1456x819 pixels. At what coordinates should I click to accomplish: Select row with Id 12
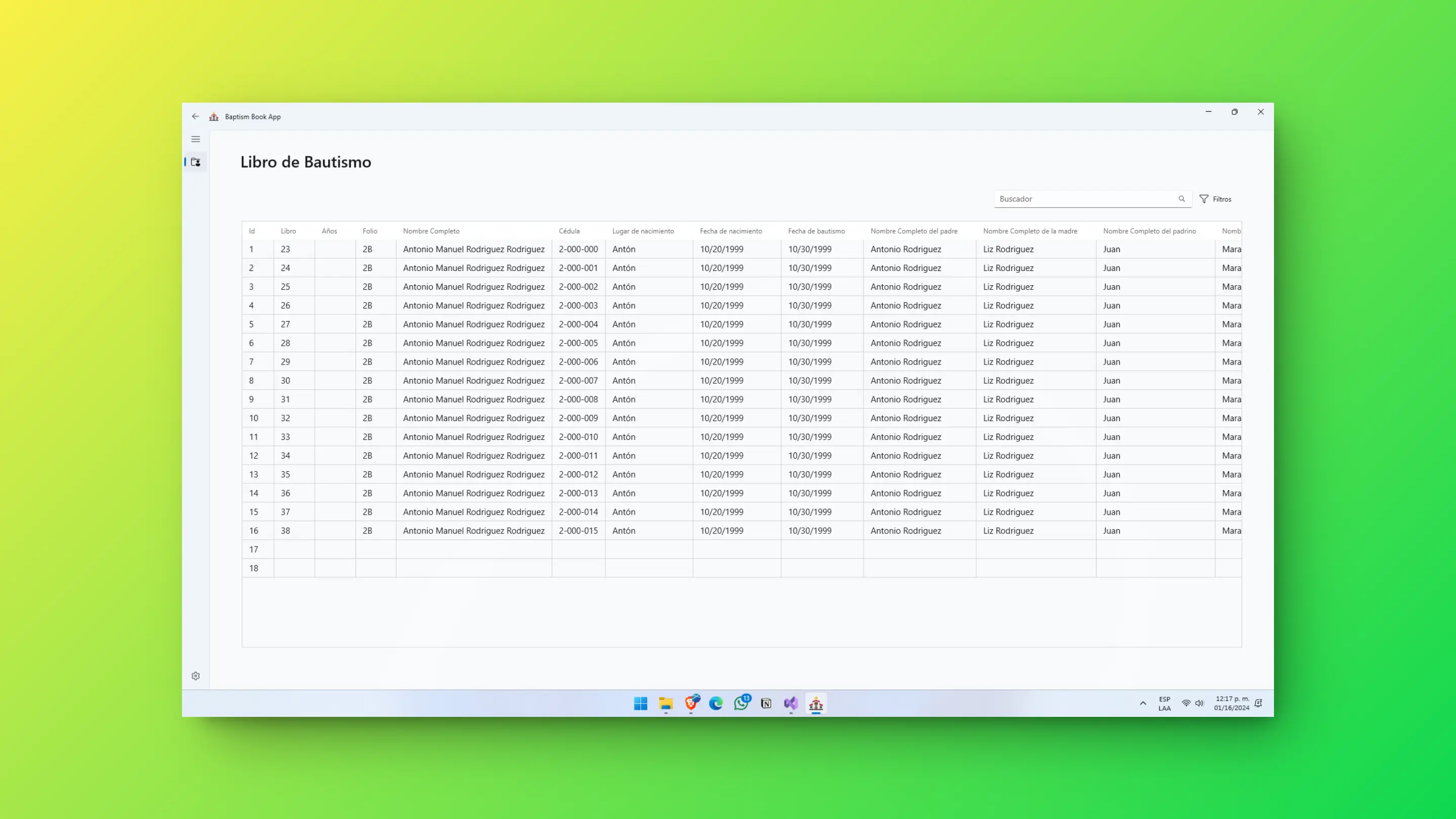254,456
